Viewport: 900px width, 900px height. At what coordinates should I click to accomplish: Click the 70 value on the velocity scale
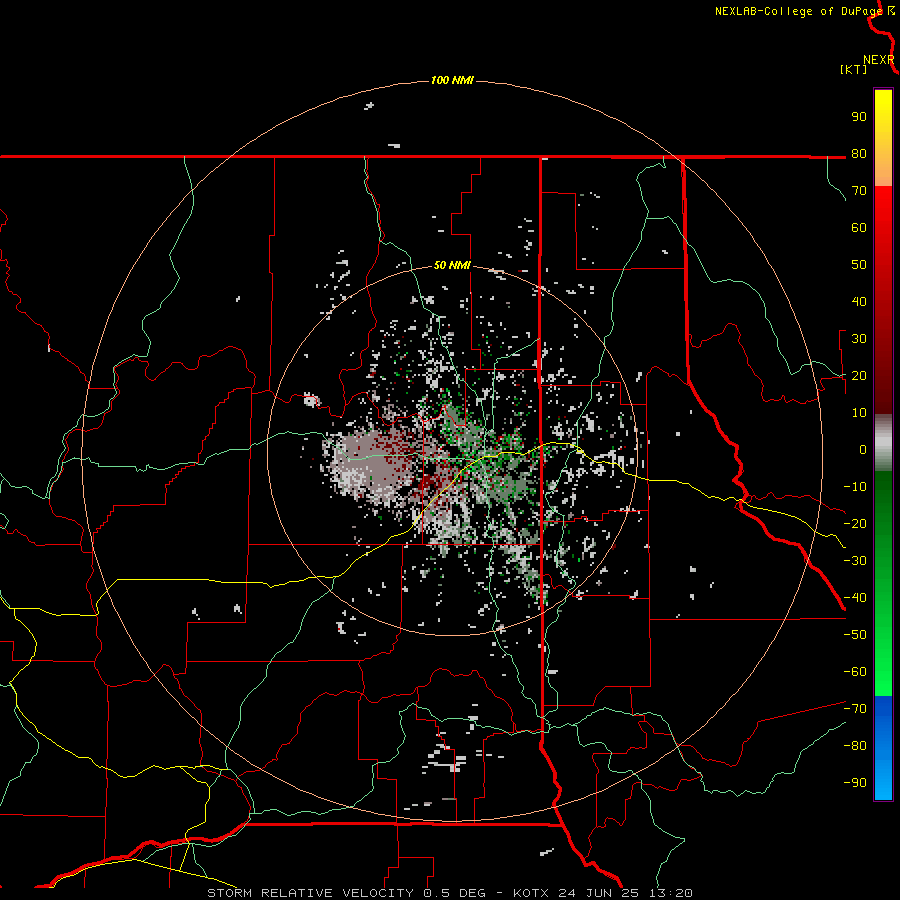(859, 191)
